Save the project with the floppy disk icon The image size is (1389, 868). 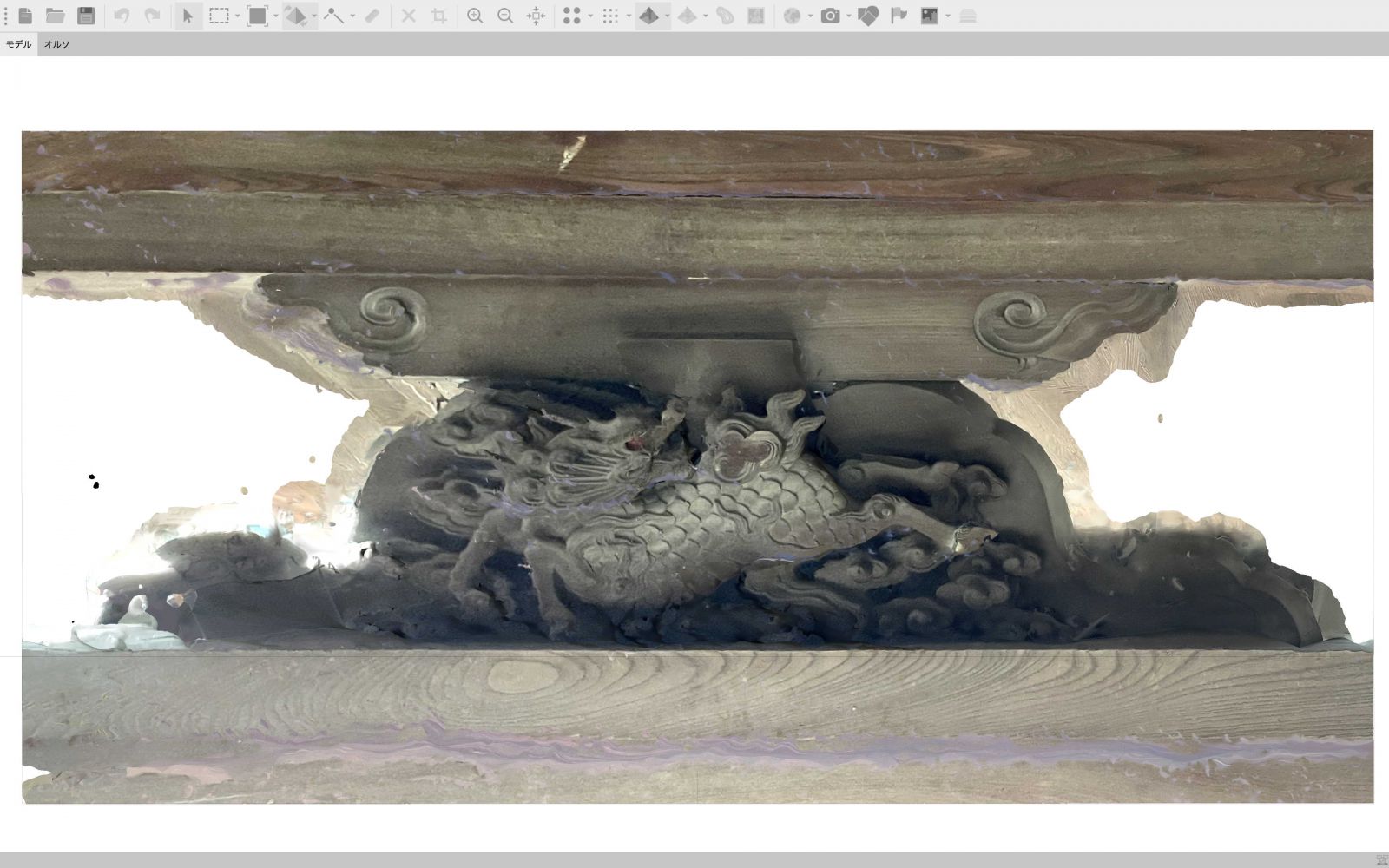[86, 16]
